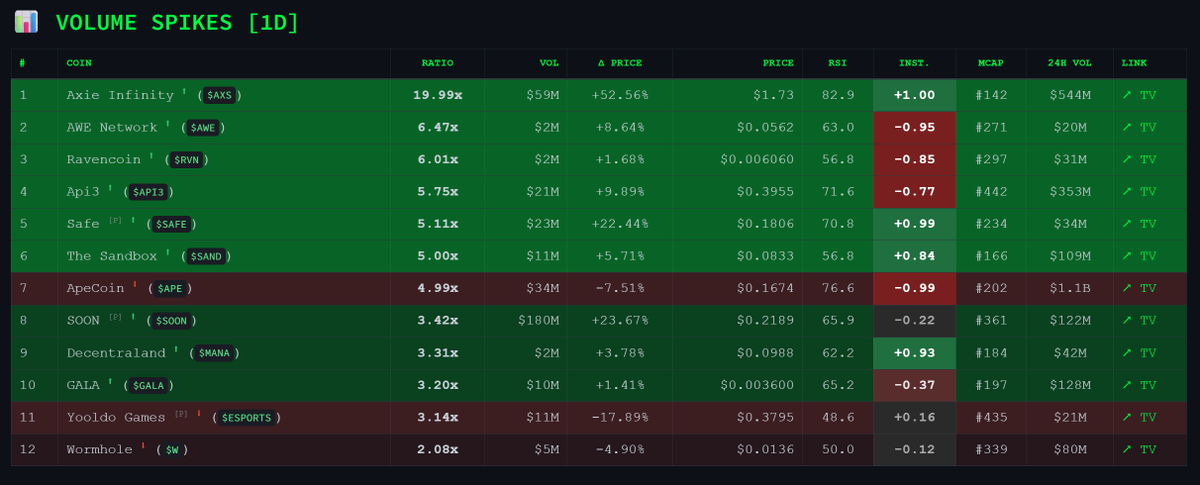Open the TV link for GALA
1200x485 pixels.
point(1139,385)
